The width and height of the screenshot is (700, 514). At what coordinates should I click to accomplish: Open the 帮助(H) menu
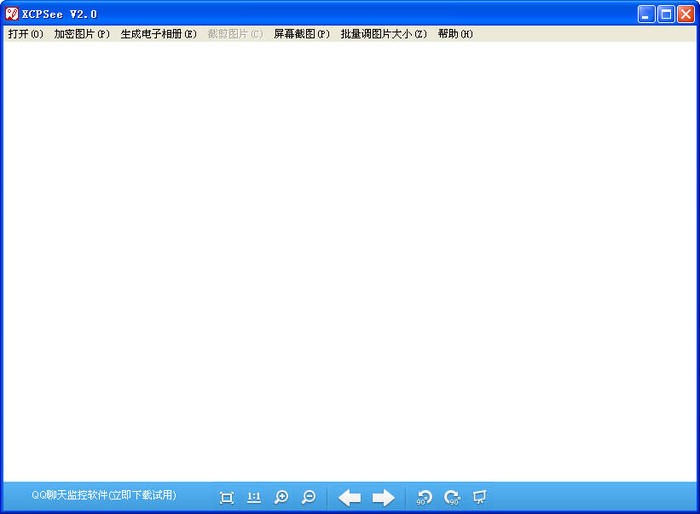click(x=455, y=34)
